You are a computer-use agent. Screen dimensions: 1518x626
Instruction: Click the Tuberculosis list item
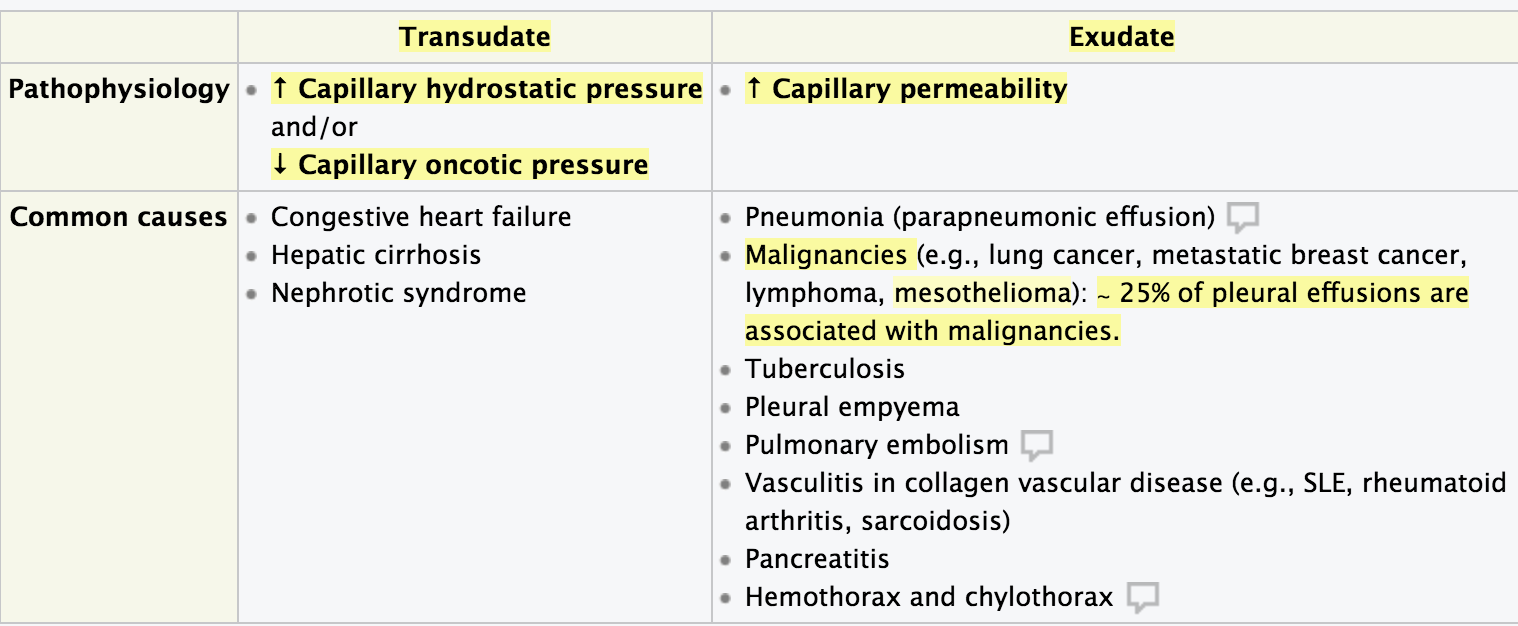tap(825, 369)
